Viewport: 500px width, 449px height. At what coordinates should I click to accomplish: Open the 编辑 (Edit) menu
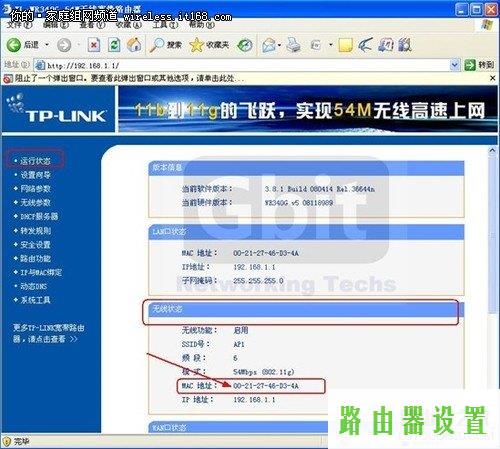pos(56,25)
